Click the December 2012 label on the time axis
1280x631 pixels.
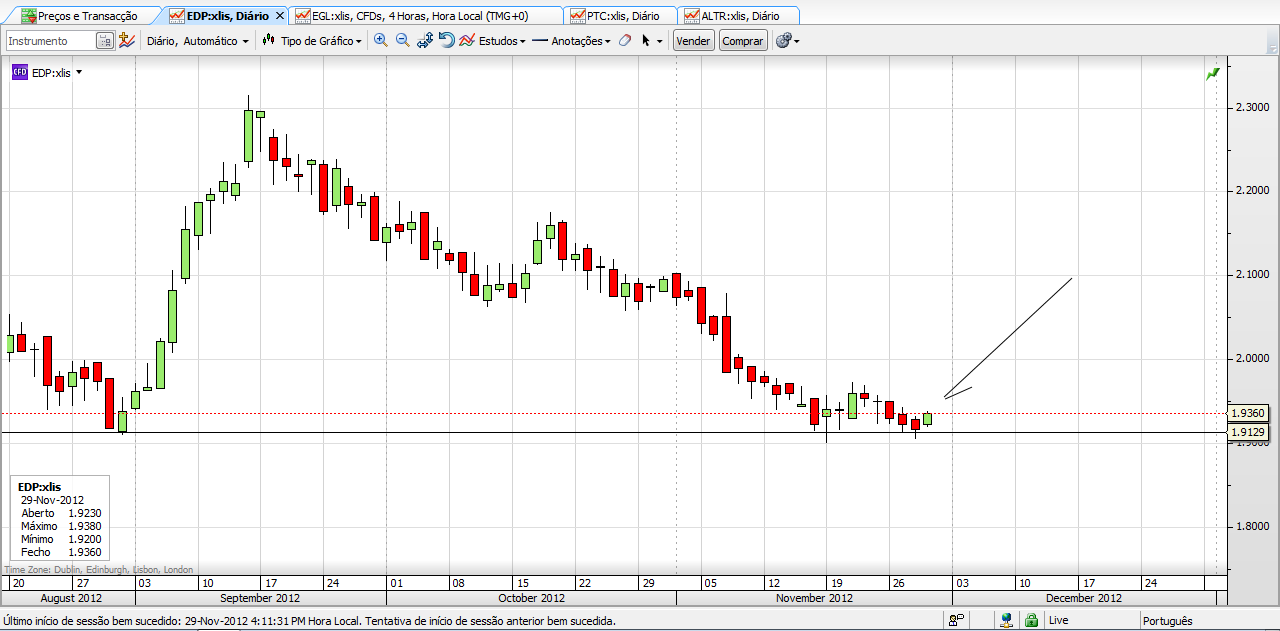[x=1084, y=598]
